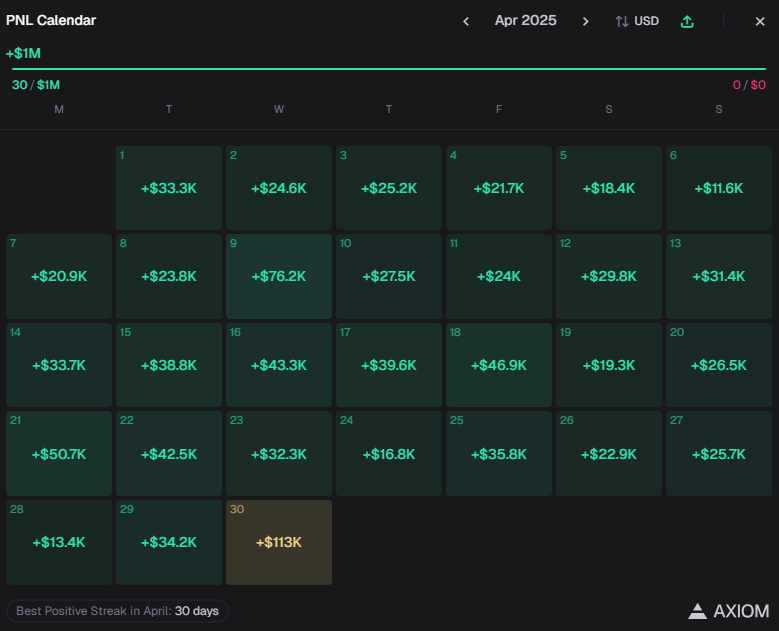Select April 12 cell showing +$29.8K
779x631 pixels.
tap(609, 276)
